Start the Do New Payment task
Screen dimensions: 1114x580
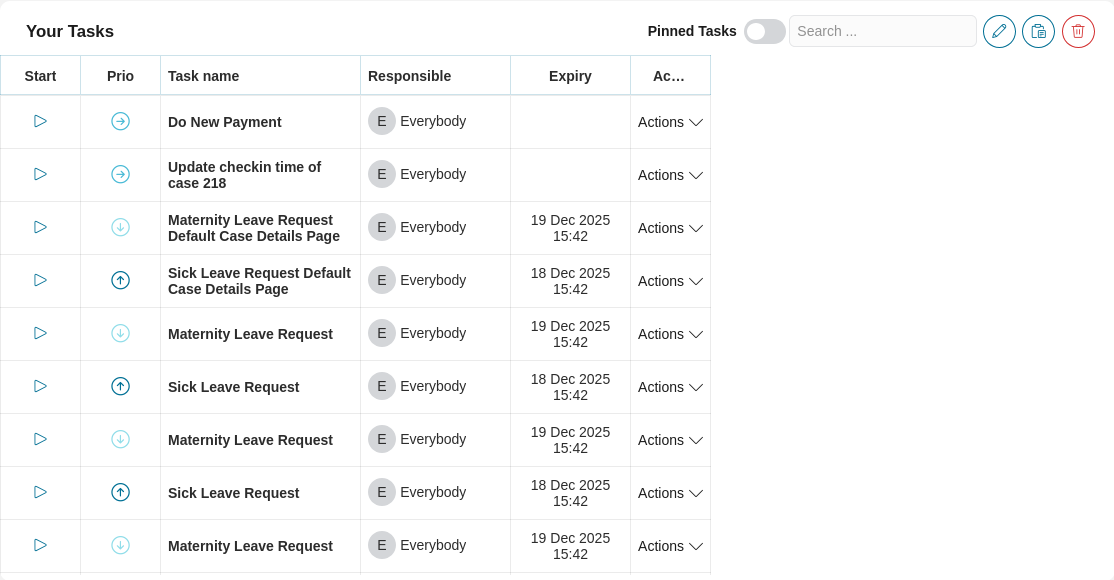[x=40, y=121]
